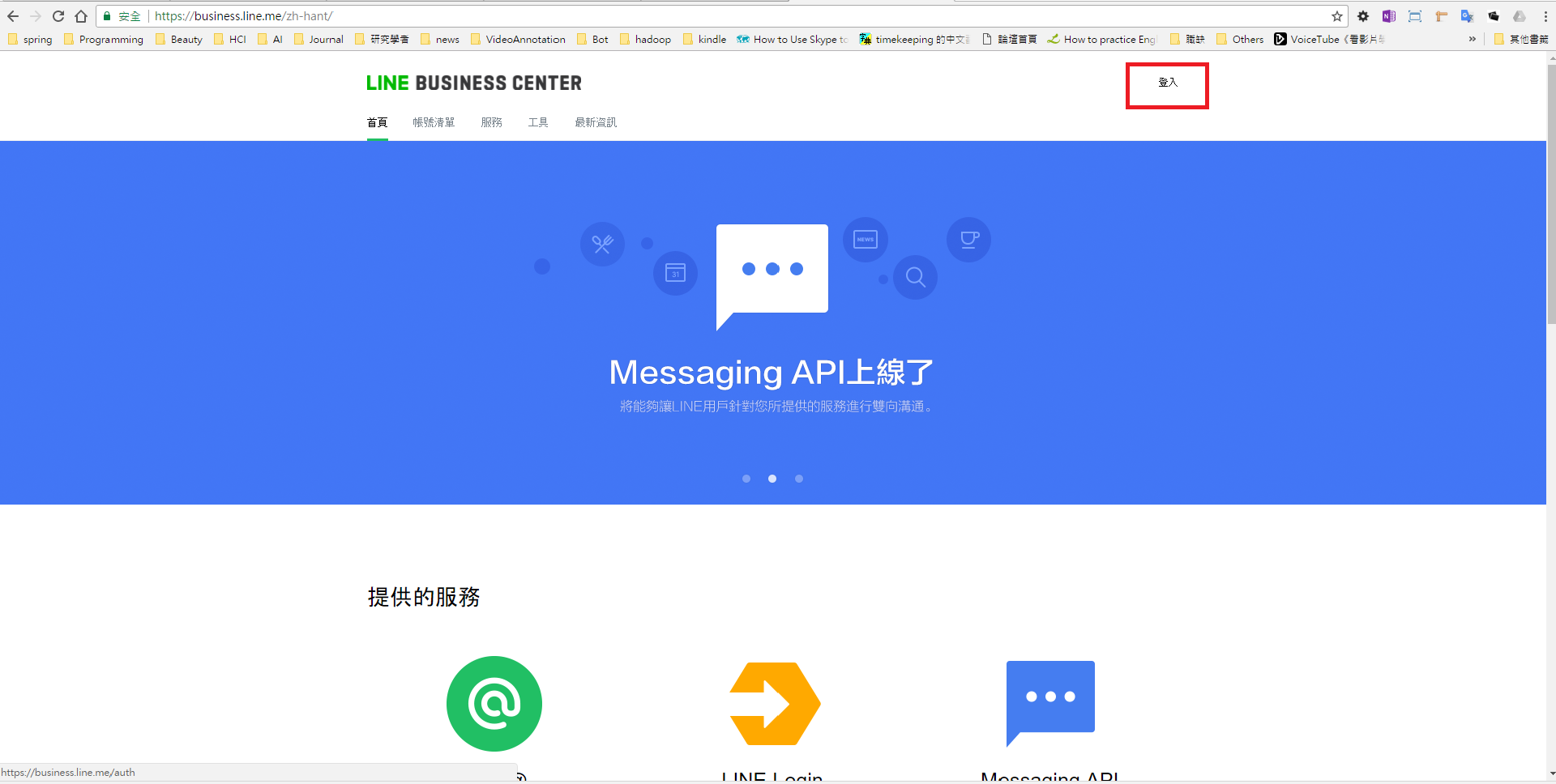Open the Google Translate extension icon
The image size is (1556, 784).
click(1467, 16)
